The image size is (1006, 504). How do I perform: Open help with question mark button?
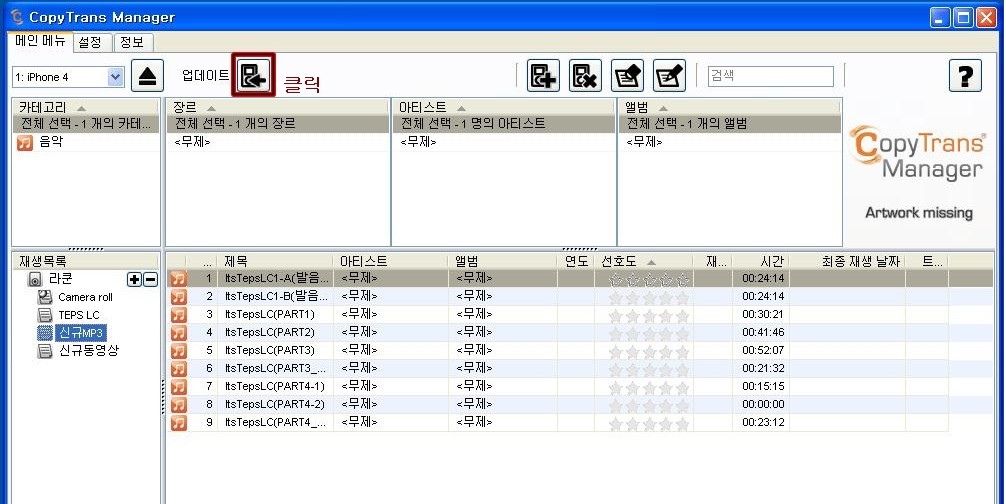click(965, 76)
